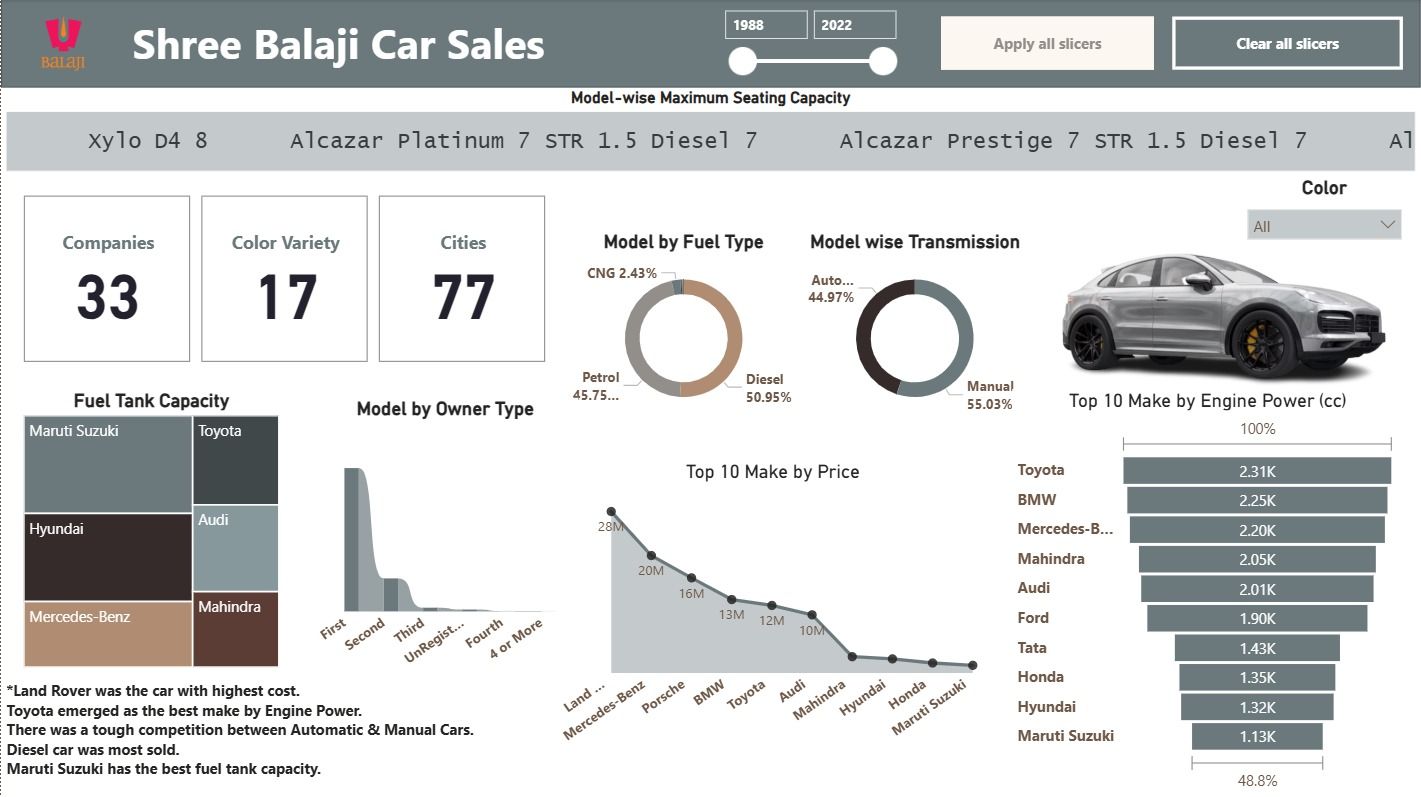Select the Audi 2.01K funnel bar
The image size is (1421, 797).
[1257, 589]
